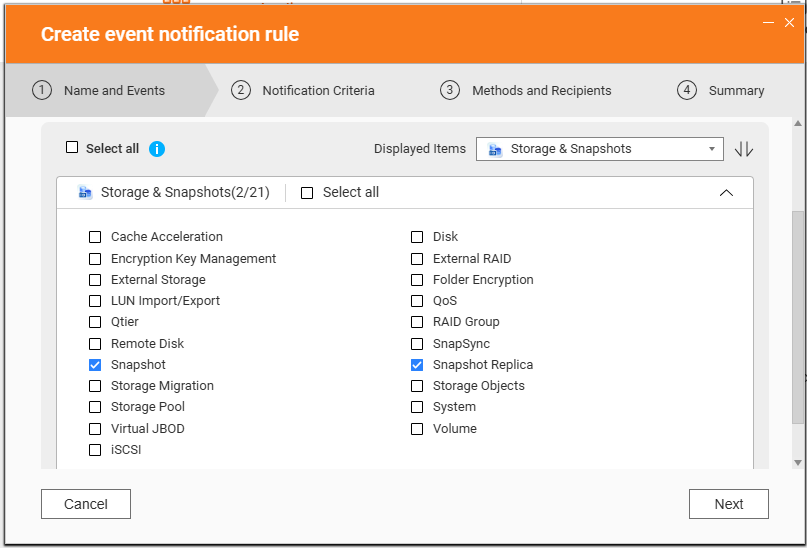Viewport: 807px width, 548px height.
Task: Collapse the Storage & Snapshots section chevron
Action: tap(726, 193)
